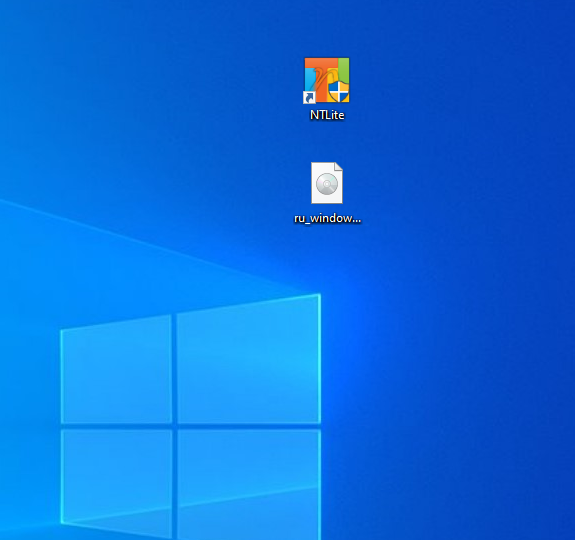Click the NTLite label text

327,115
